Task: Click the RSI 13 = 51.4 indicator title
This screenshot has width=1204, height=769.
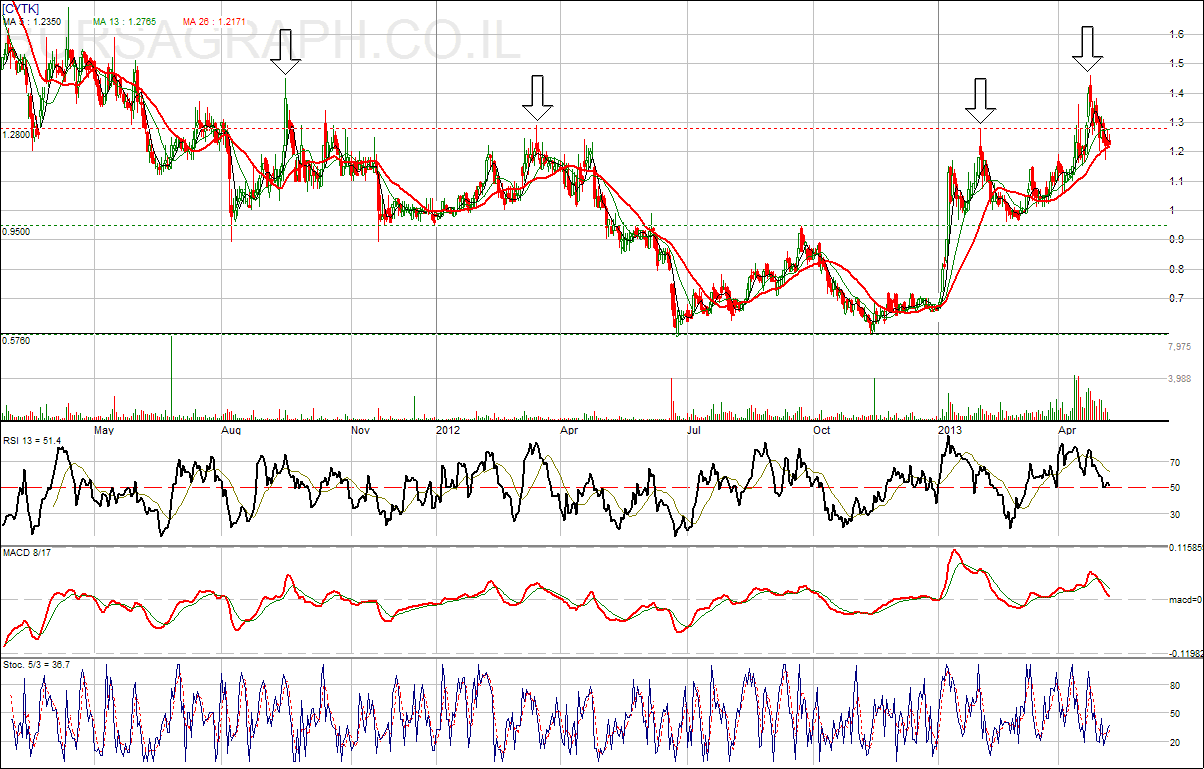Action: point(32,441)
